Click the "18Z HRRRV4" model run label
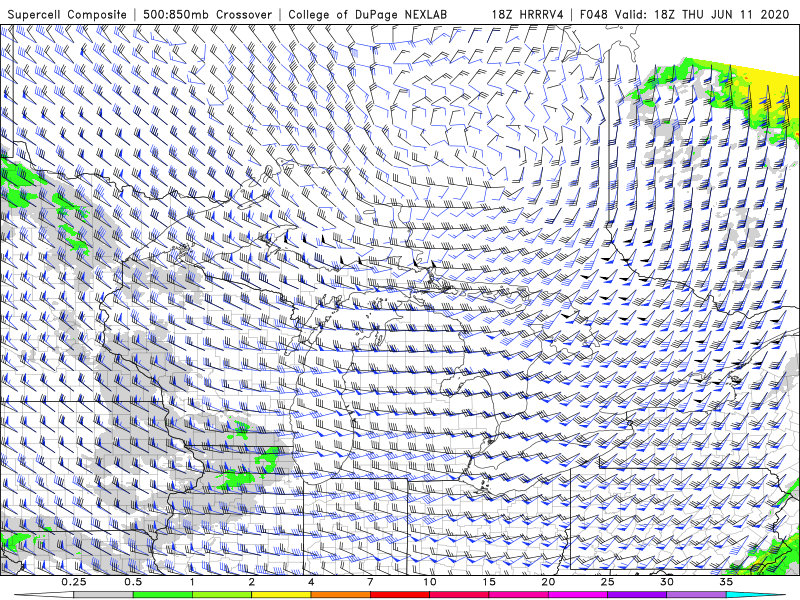This screenshot has height=600, width=800. click(528, 14)
